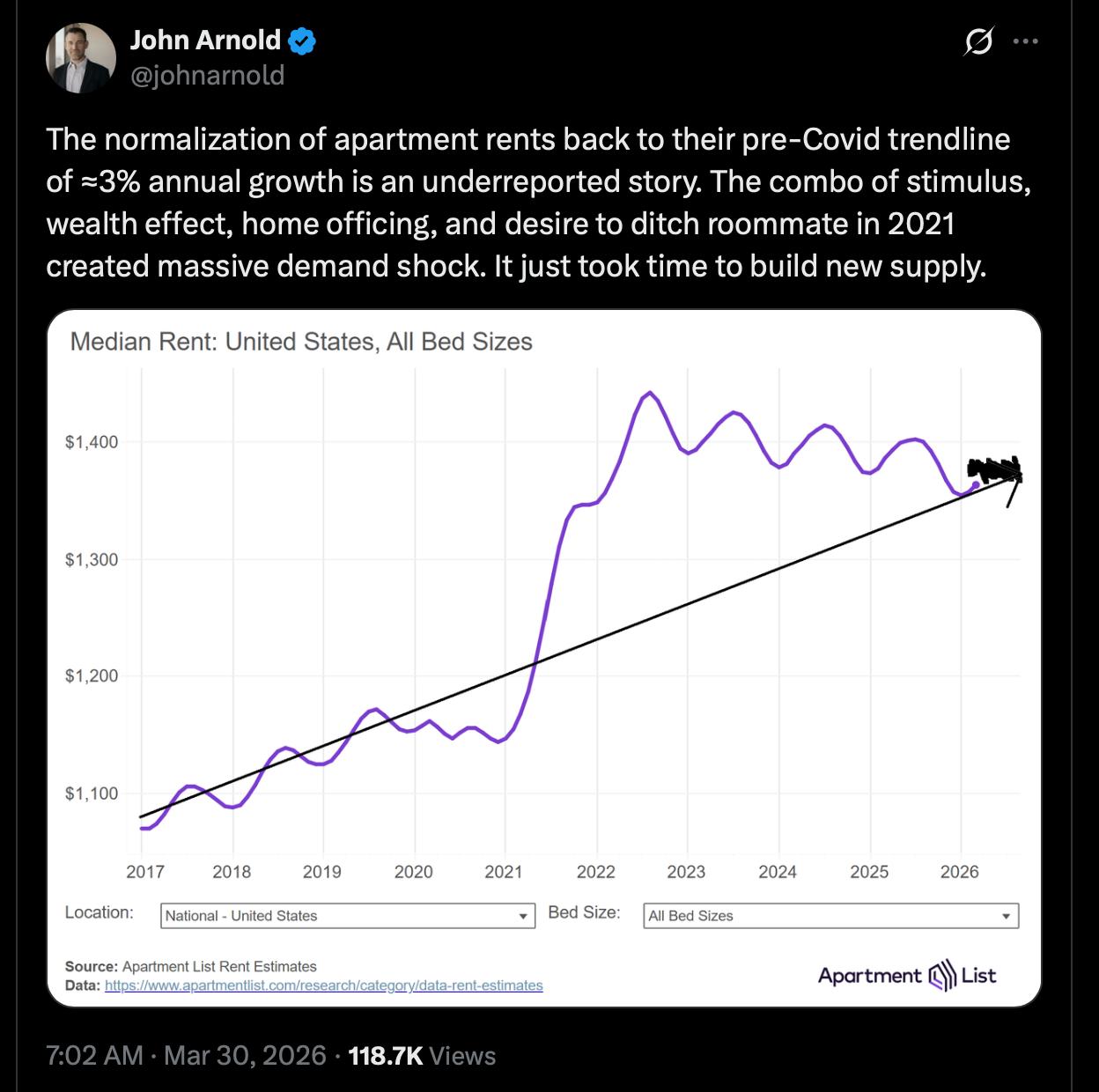This screenshot has width=1099, height=1092.
Task: Select the John Arnold display name
Action: [207, 39]
